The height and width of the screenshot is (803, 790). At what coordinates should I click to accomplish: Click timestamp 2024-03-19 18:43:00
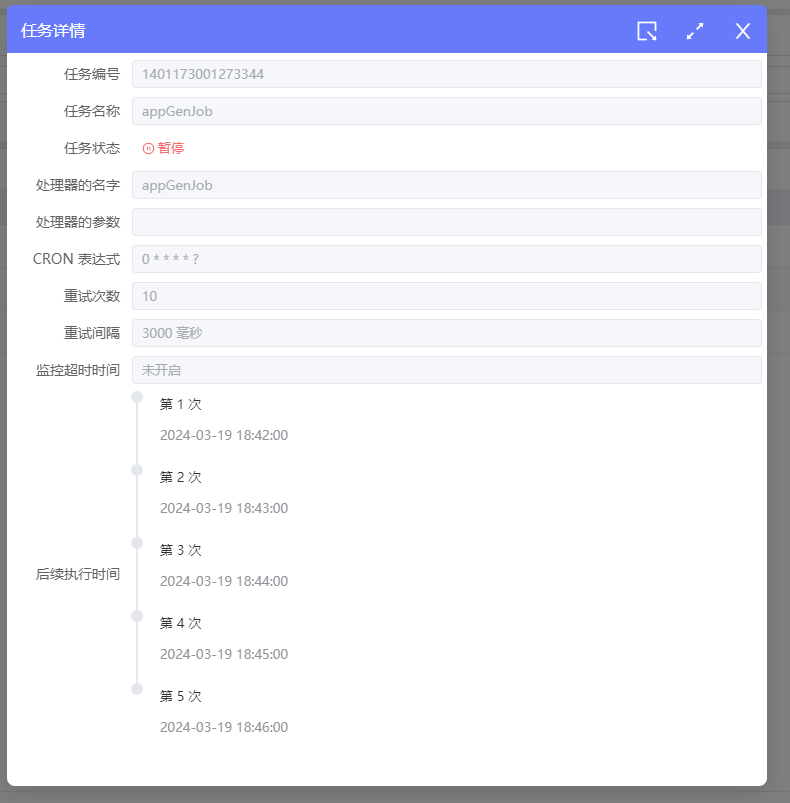(224, 508)
